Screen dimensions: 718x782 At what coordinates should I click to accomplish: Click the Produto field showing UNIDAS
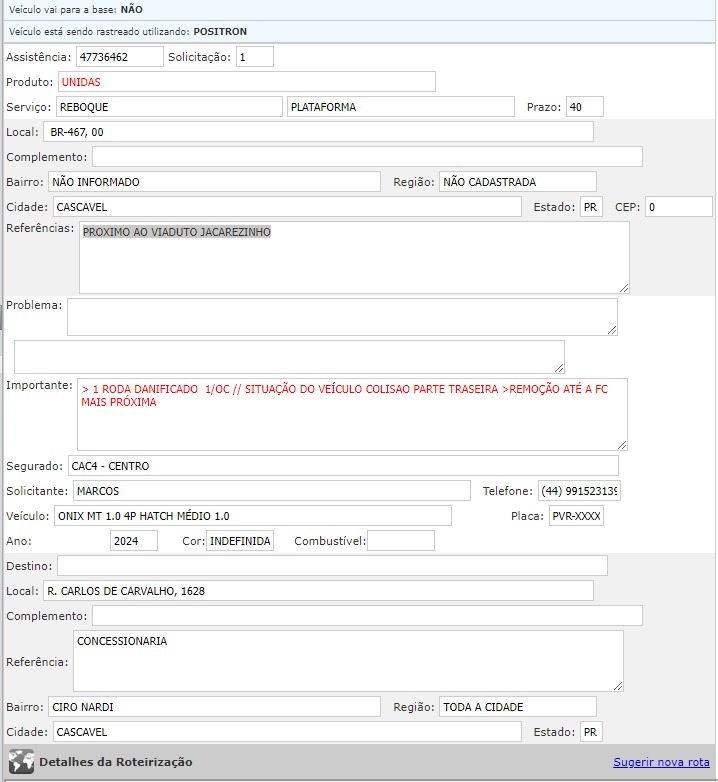click(246, 82)
